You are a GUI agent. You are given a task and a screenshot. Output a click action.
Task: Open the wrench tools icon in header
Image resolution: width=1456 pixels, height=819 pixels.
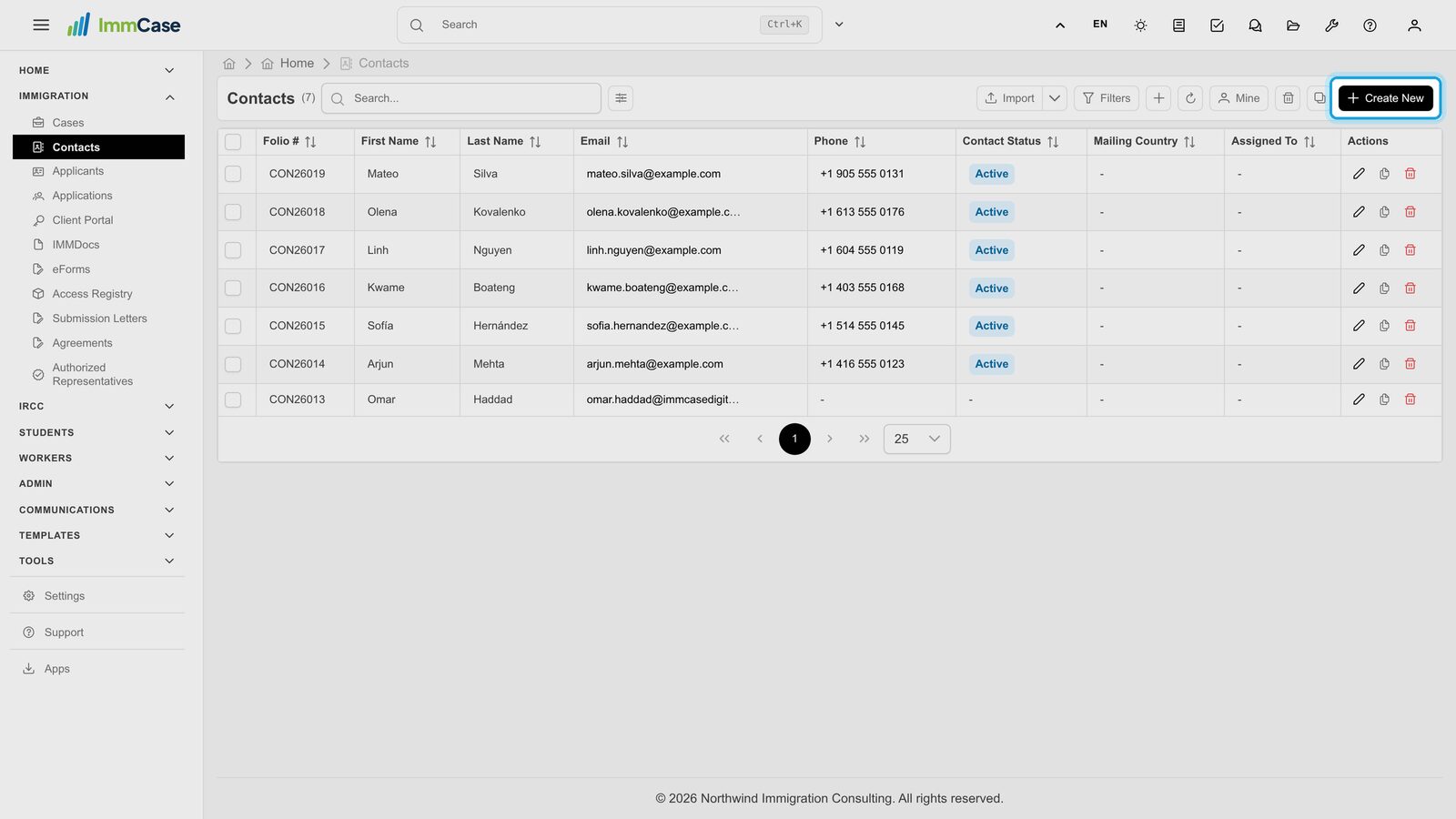click(x=1331, y=25)
